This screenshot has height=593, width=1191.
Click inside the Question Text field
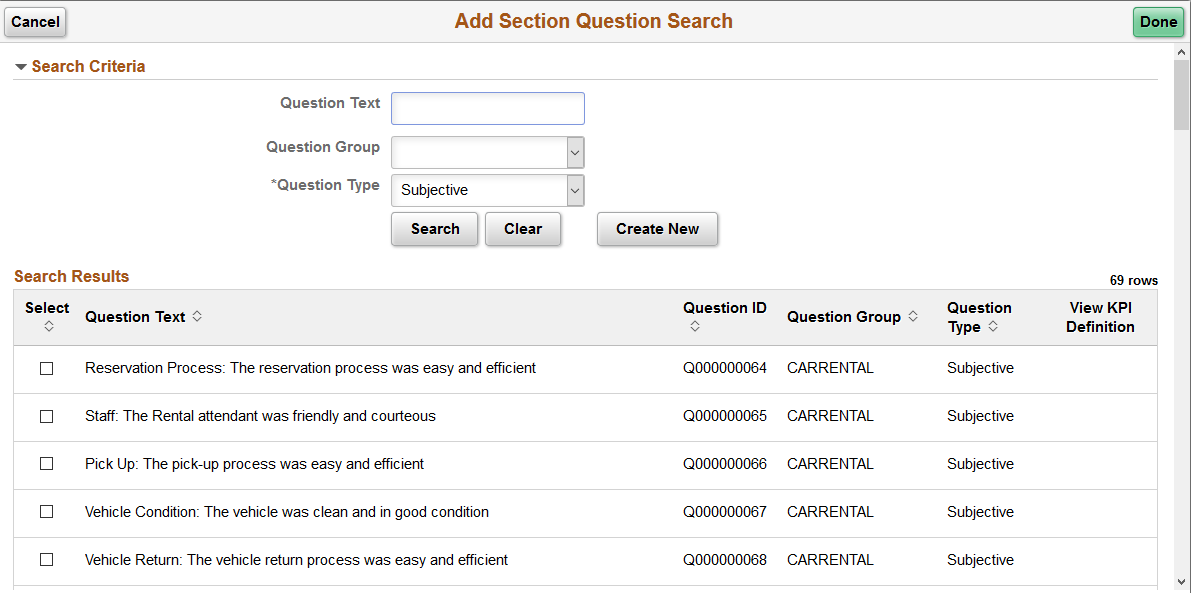pyautogui.click(x=487, y=108)
